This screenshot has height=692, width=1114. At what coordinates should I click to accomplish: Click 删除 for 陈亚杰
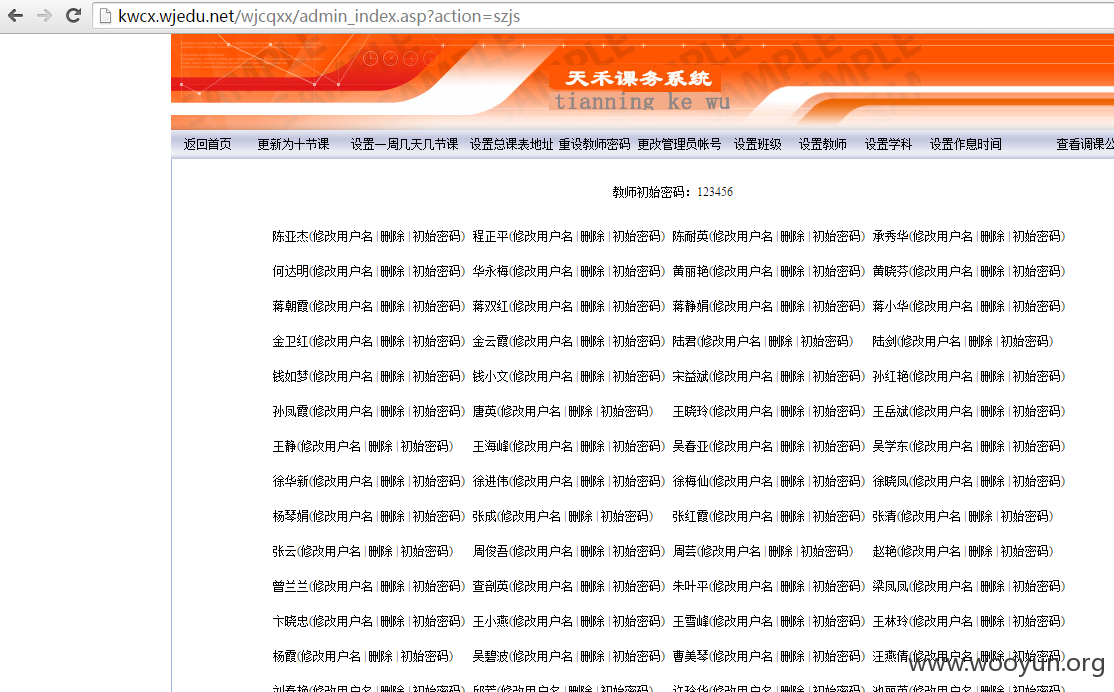392,236
